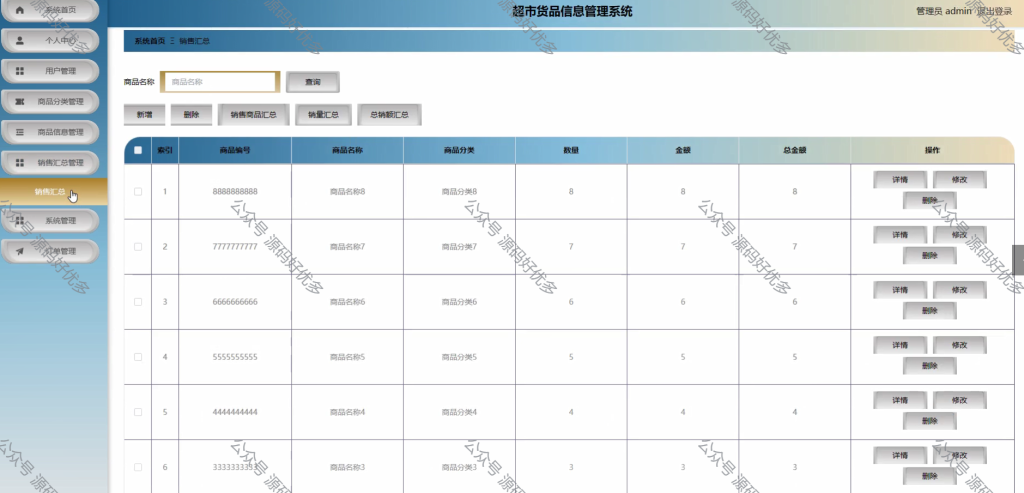The height and width of the screenshot is (493, 1024).
Task: Click the icon beside 商品分类管理
Action: pyautogui.click(x=20, y=102)
